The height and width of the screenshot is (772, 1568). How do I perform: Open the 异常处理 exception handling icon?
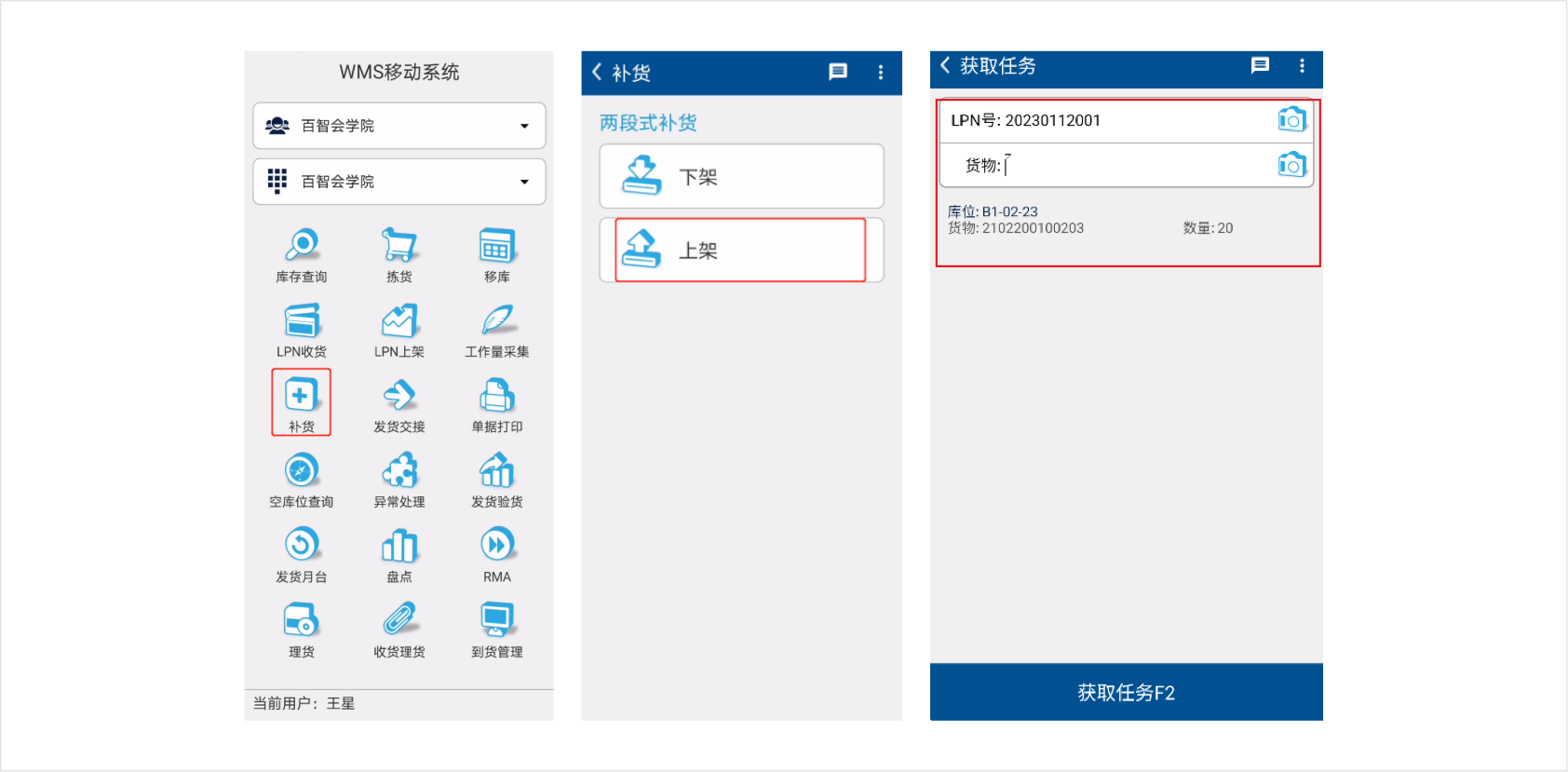tap(399, 471)
